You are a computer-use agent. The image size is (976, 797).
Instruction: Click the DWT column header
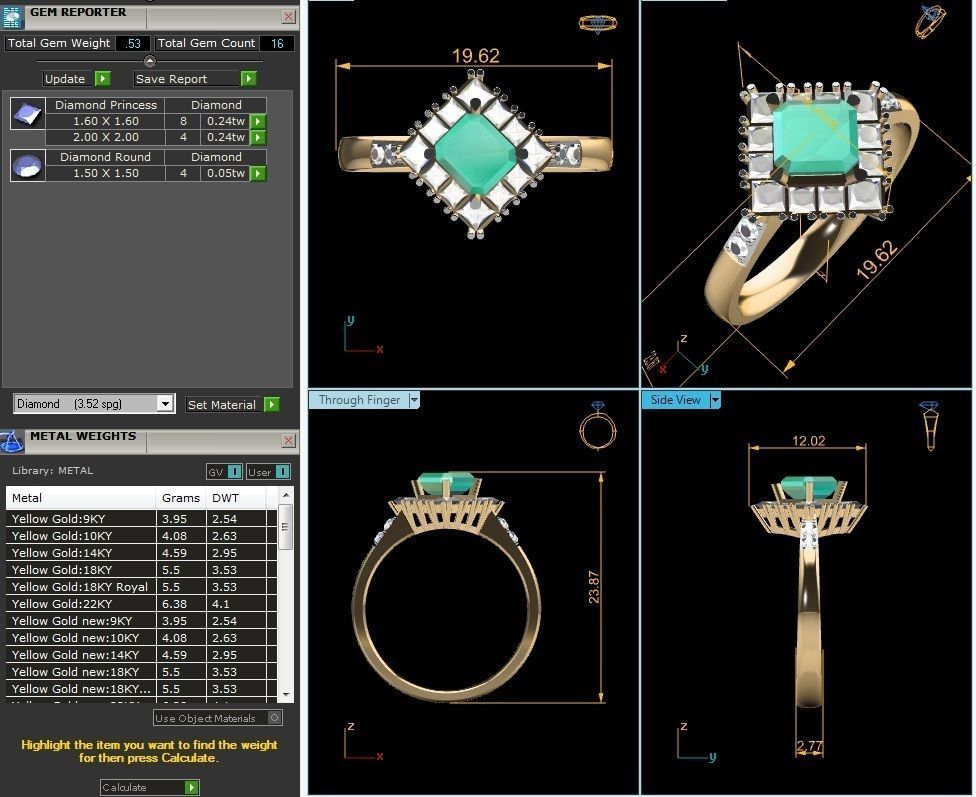[236, 498]
